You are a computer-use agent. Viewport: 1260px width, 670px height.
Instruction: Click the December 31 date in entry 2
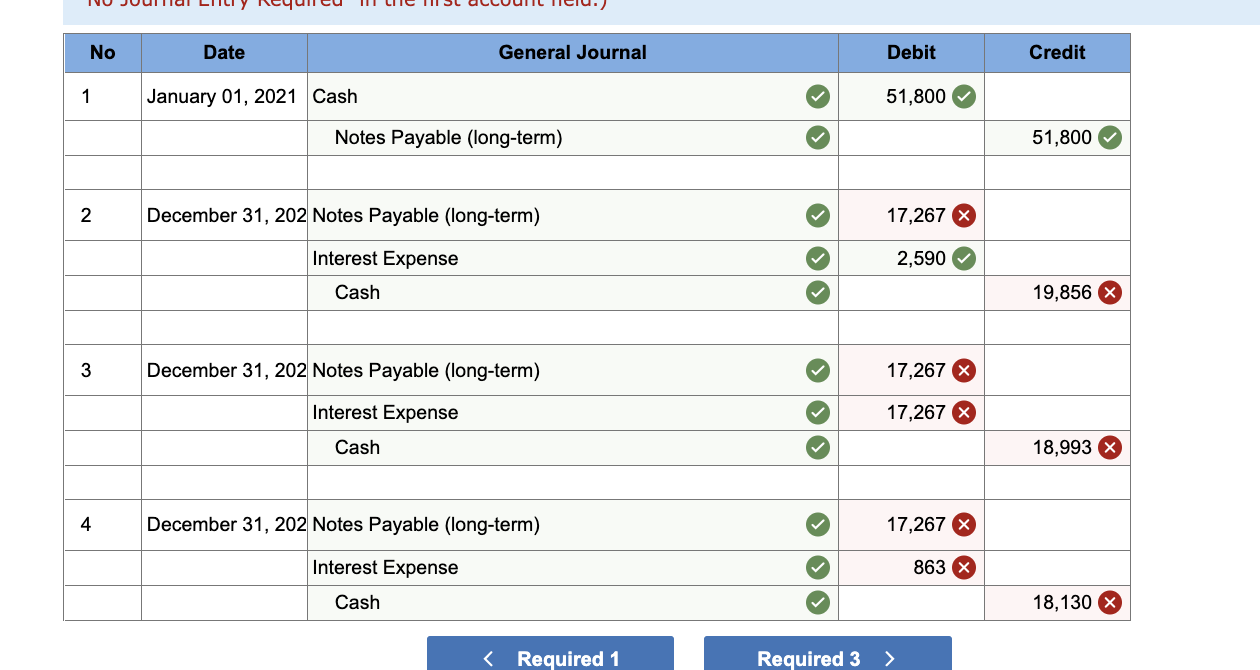pyautogui.click(x=224, y=216)
